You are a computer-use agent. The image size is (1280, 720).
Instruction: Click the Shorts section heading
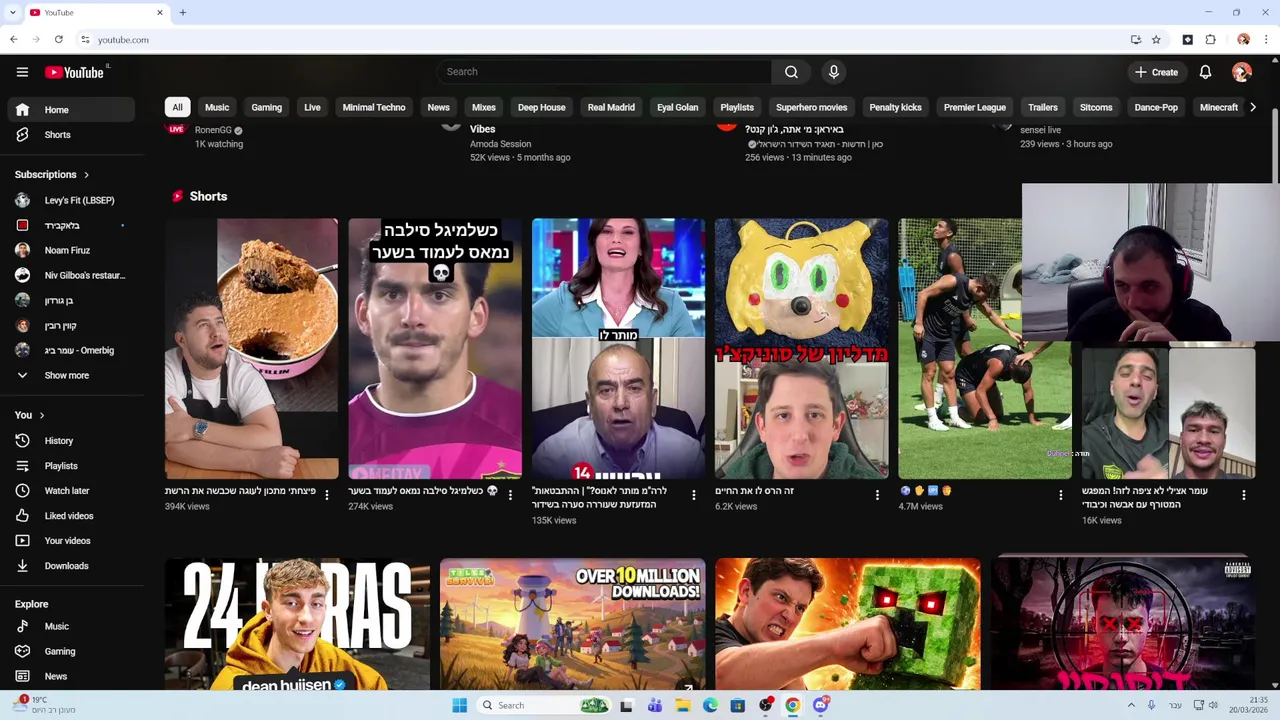[208, 197]
